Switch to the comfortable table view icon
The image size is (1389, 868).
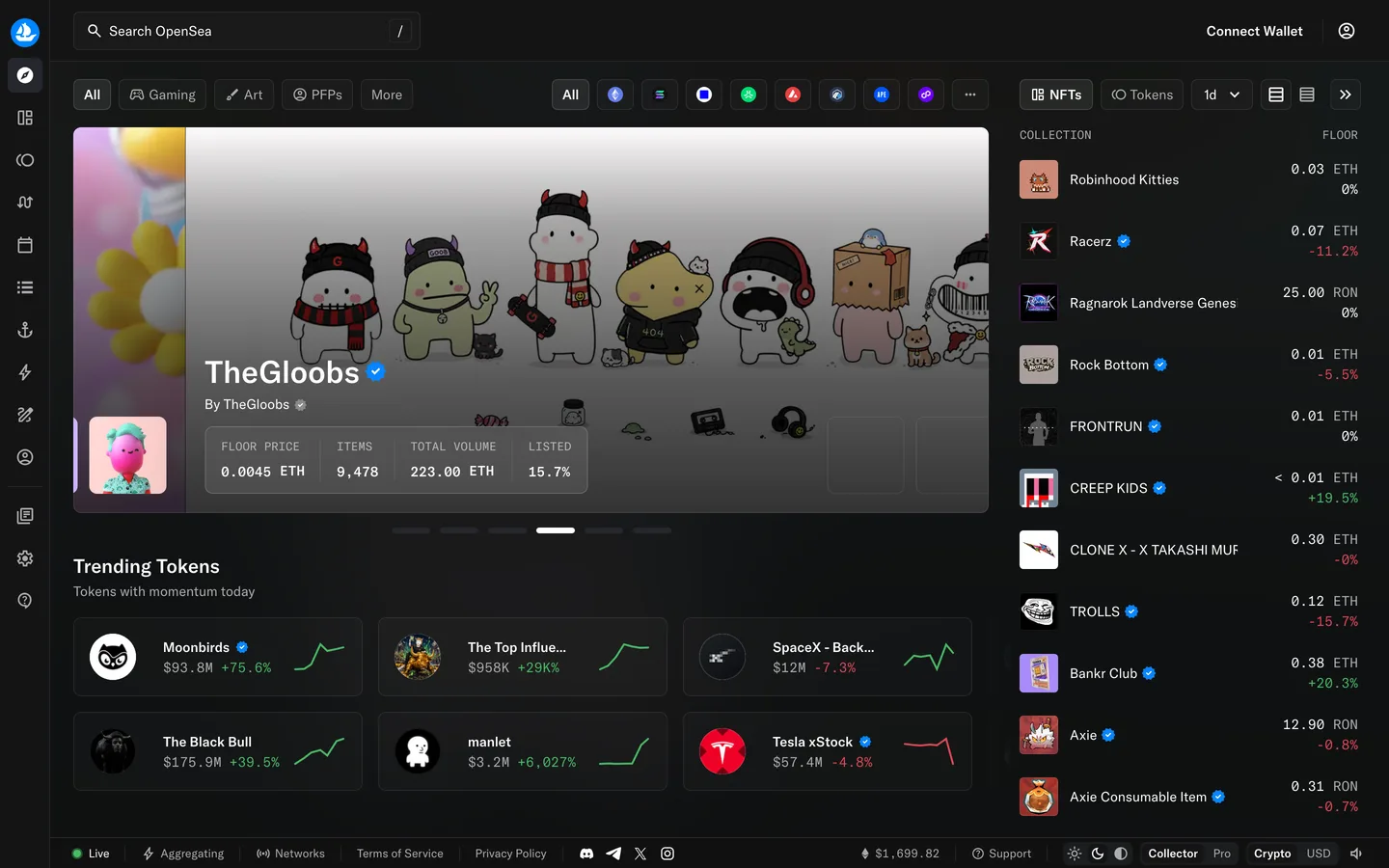1276,95
